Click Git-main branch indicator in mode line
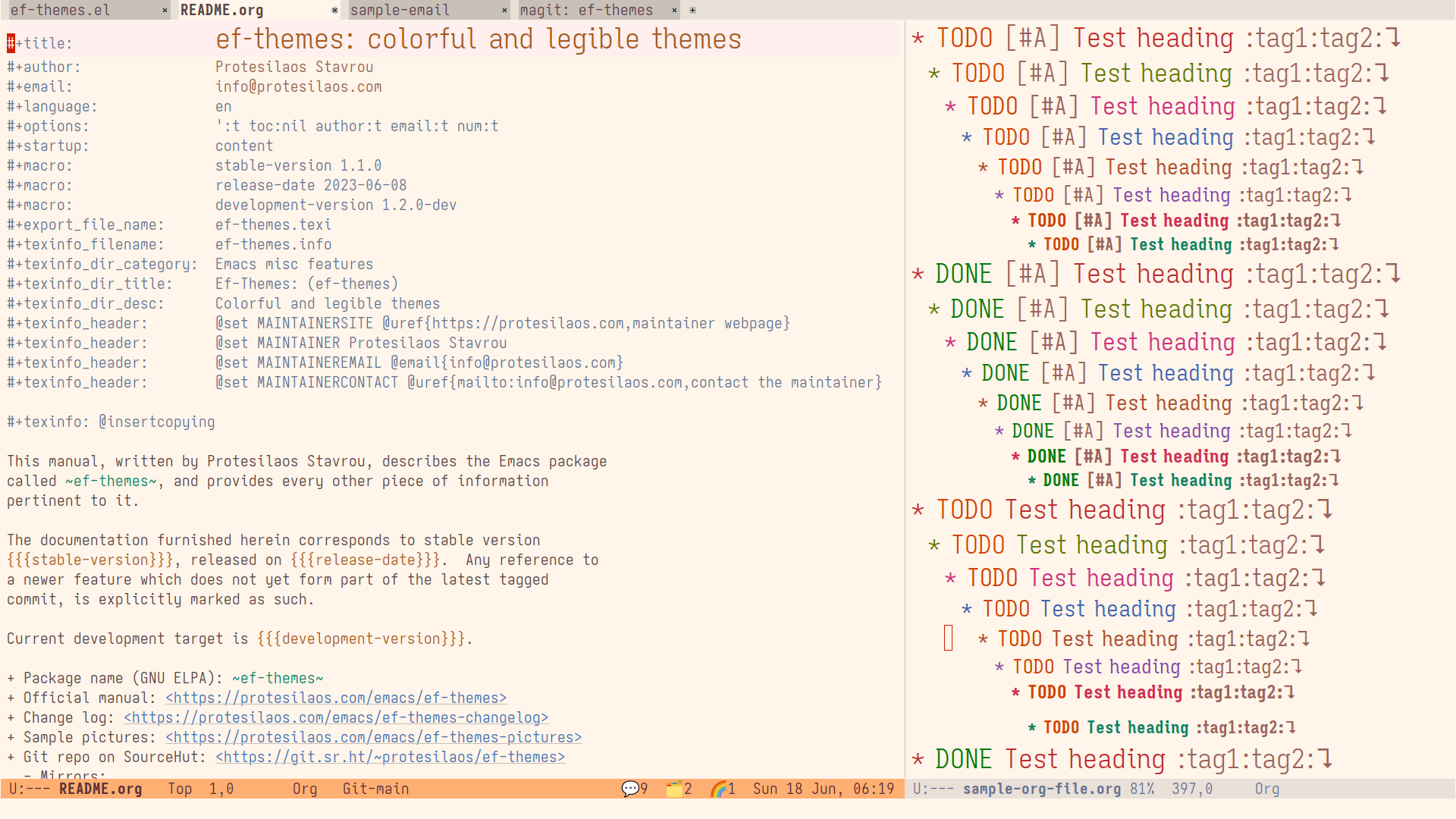This screenshot has height=819, width=1456. [x=375, y=789]
